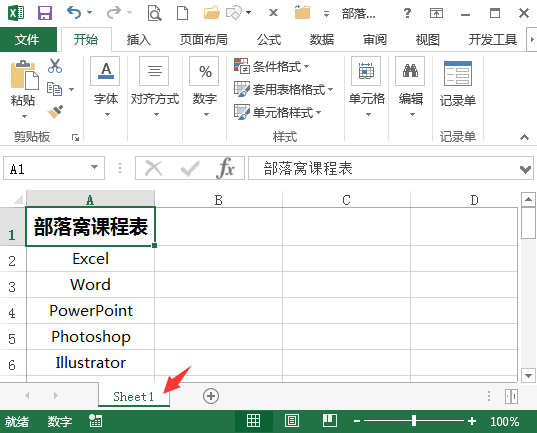Select the cell containing Word
Image resolution: width=537 pixels, height=433 pixels.
click(x=90, y=285)
